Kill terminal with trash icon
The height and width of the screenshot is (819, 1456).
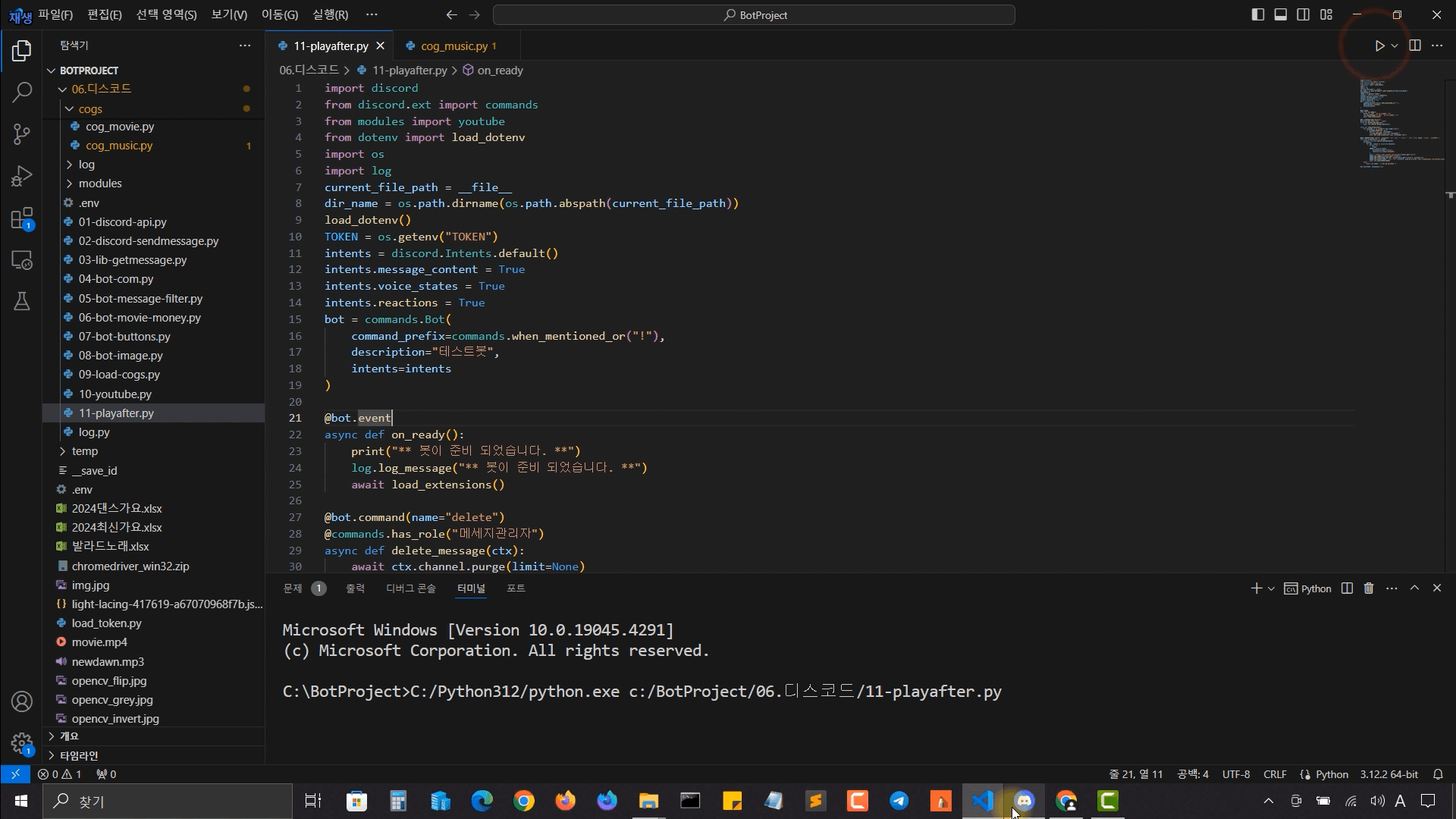pyautogui.click(x=1369, y=588)
